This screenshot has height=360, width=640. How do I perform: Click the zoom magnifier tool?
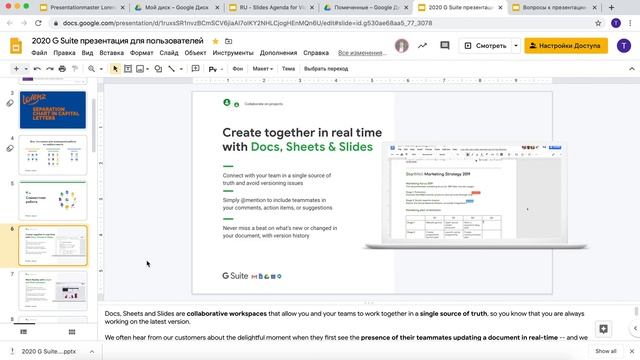91,69
